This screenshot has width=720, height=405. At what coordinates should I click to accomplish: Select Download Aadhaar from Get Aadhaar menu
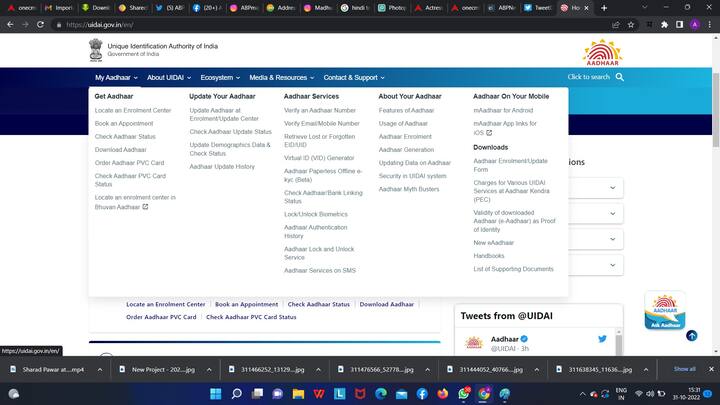[121, 149]
